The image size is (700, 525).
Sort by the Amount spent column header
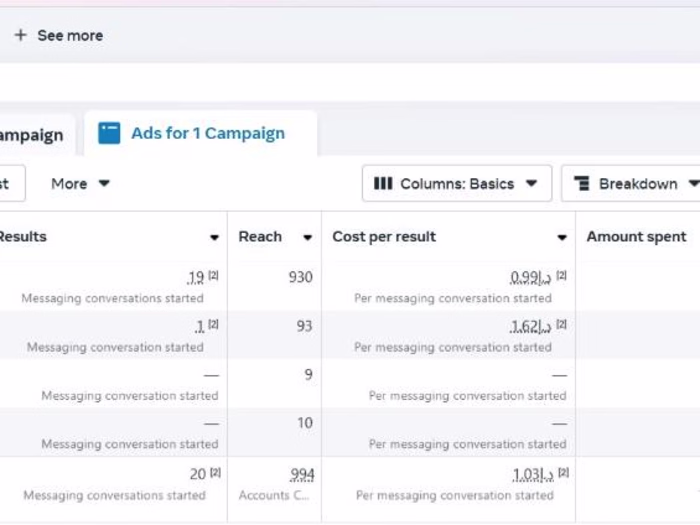click(636, 237)
